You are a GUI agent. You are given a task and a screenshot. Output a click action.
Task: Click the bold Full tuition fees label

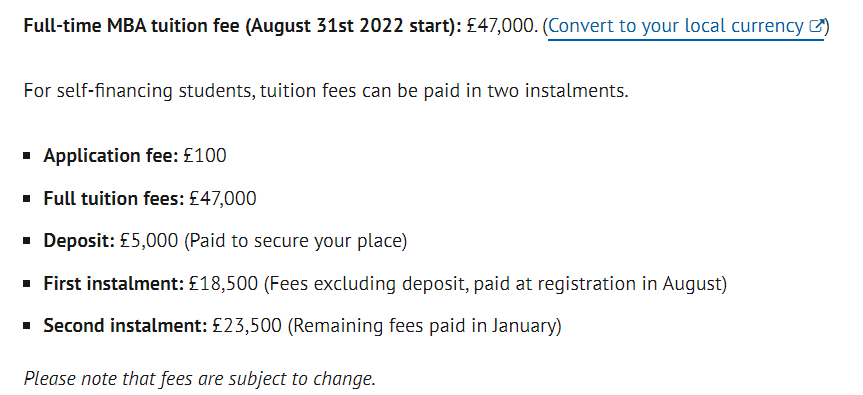point(114,199)
